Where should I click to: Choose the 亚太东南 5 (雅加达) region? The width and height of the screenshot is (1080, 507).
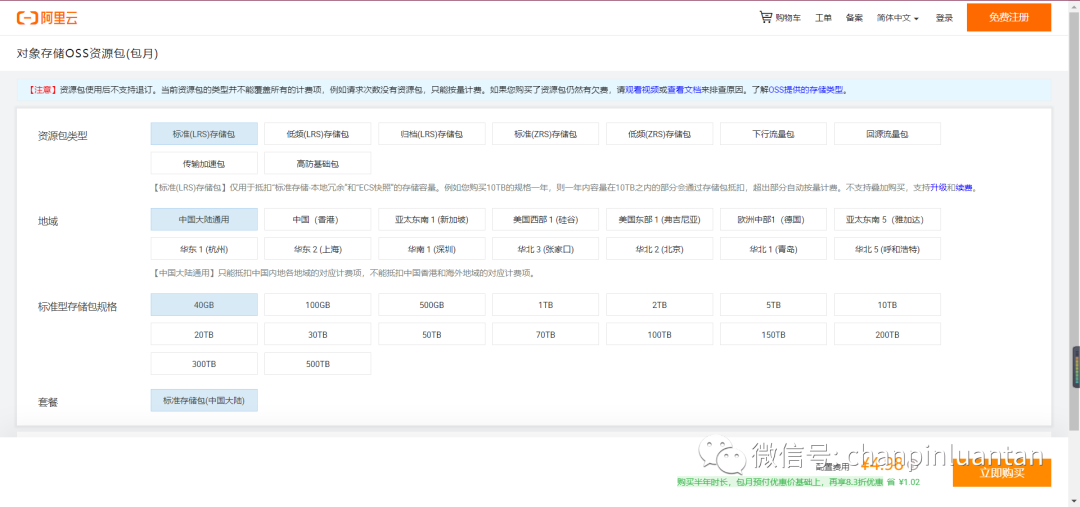tap(887, 220)
